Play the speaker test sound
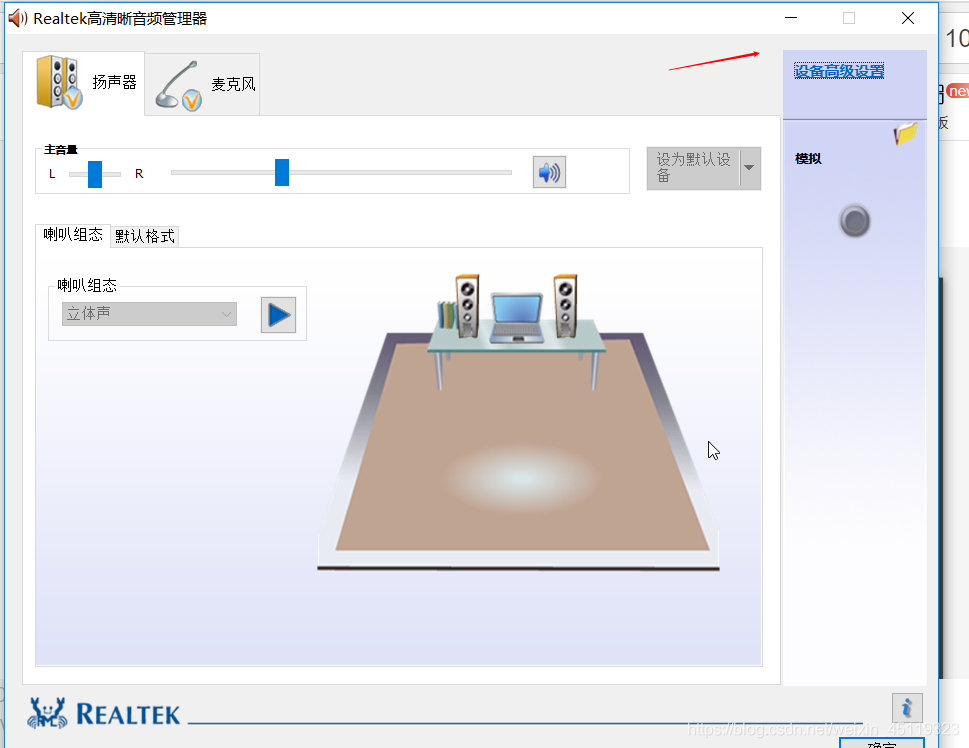 [278, 315]
